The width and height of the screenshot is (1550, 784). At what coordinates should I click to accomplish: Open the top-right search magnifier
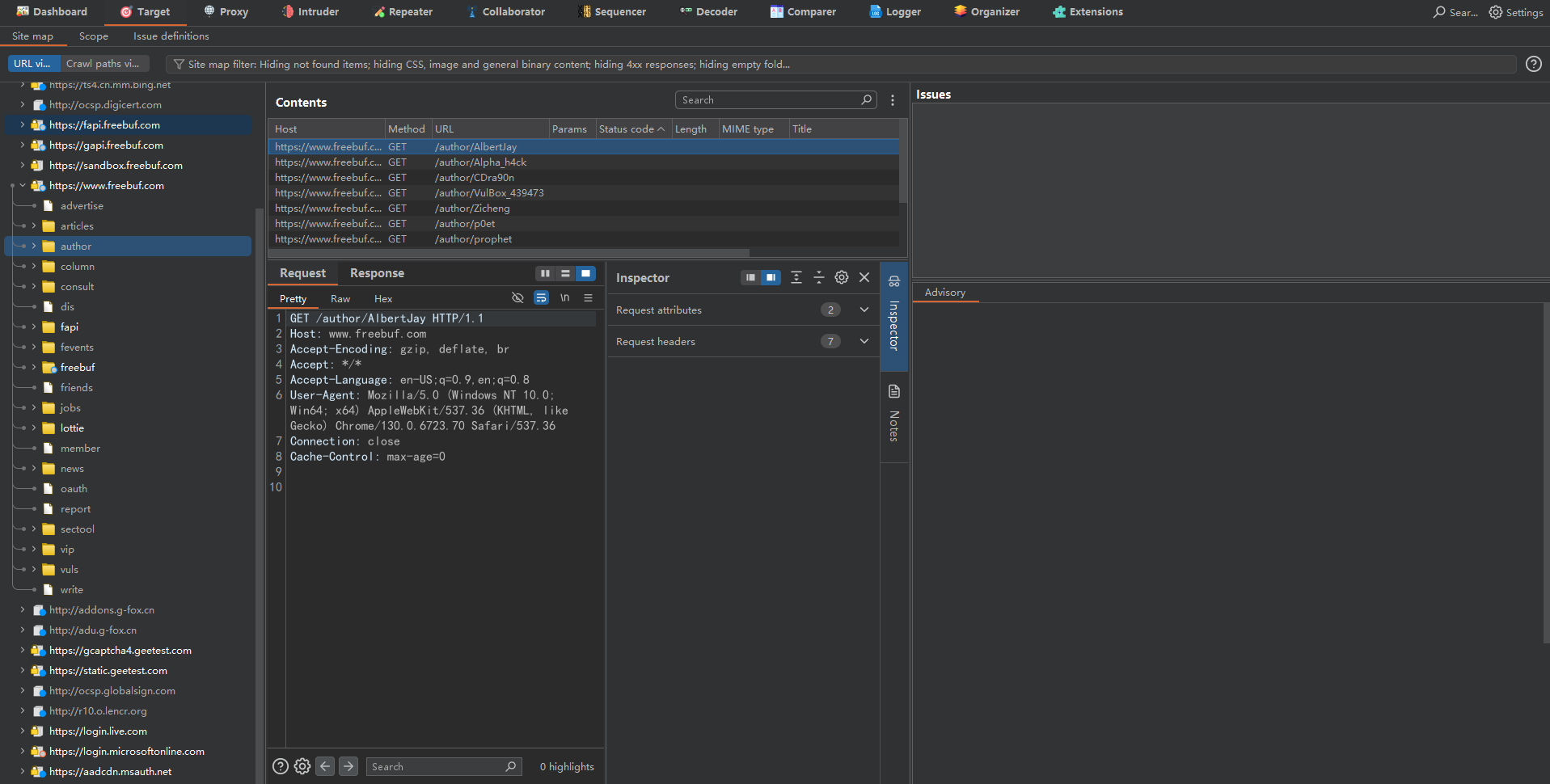tap(1439, 12)
